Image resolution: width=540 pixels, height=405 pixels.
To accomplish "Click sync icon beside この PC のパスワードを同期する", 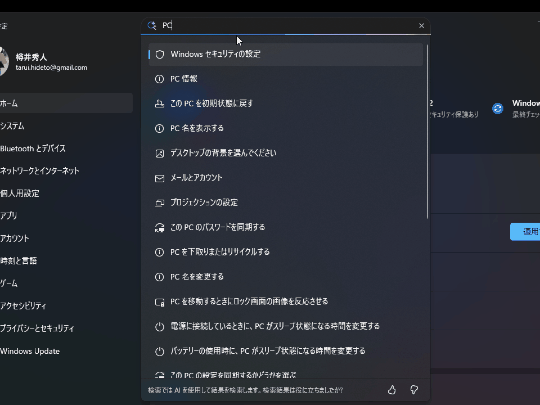I will [159, 228].
